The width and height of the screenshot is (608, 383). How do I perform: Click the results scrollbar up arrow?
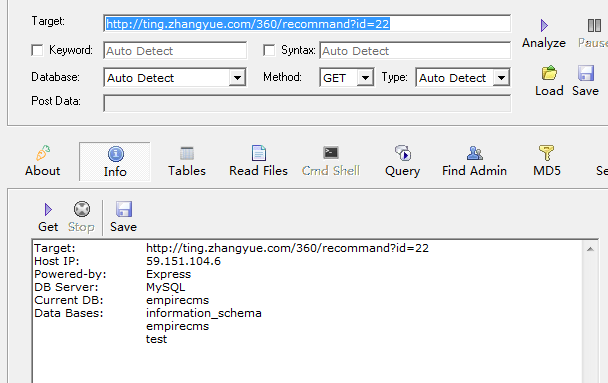tap(590, 249)
